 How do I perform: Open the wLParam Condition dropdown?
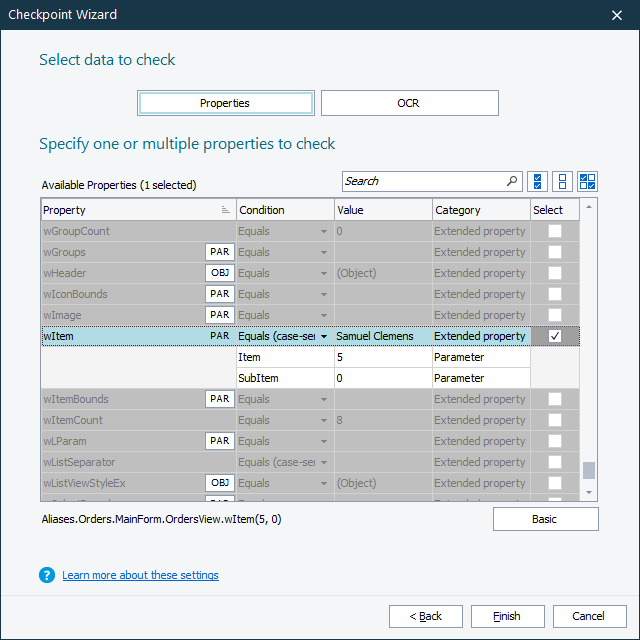pyautogui.click(x=323, y=441)
